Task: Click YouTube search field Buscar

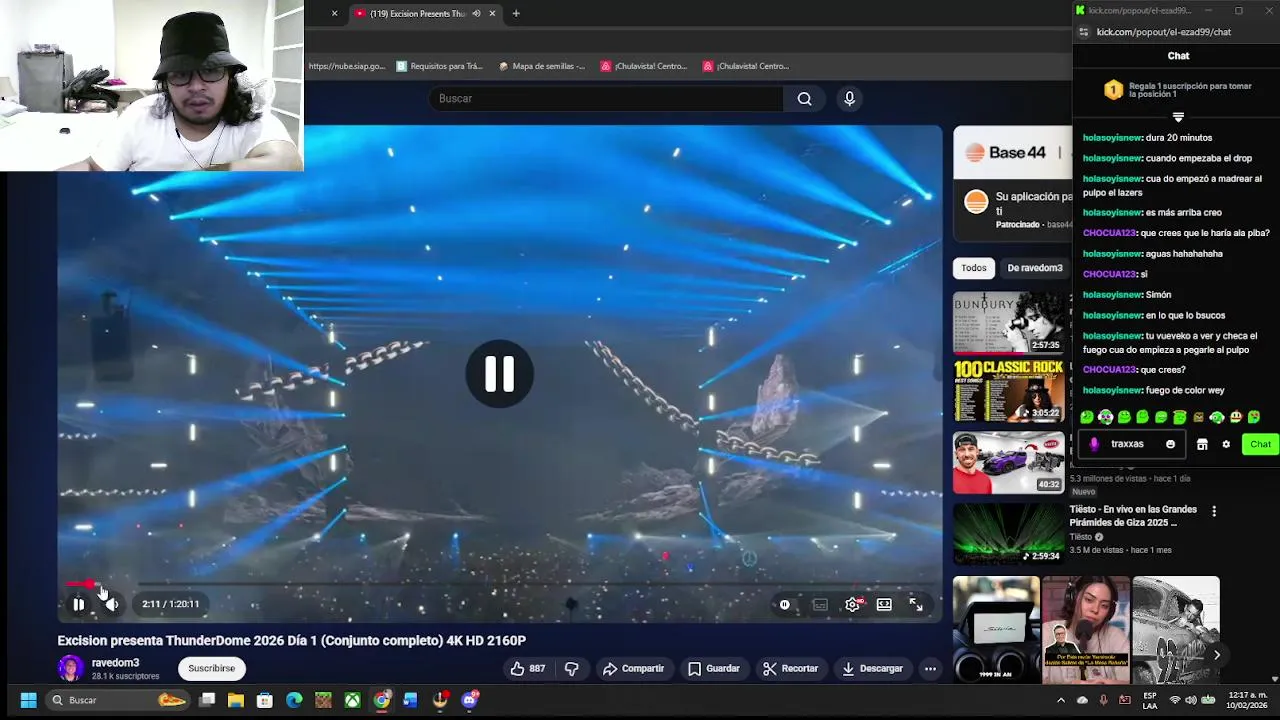Action: tap(608, 98)
